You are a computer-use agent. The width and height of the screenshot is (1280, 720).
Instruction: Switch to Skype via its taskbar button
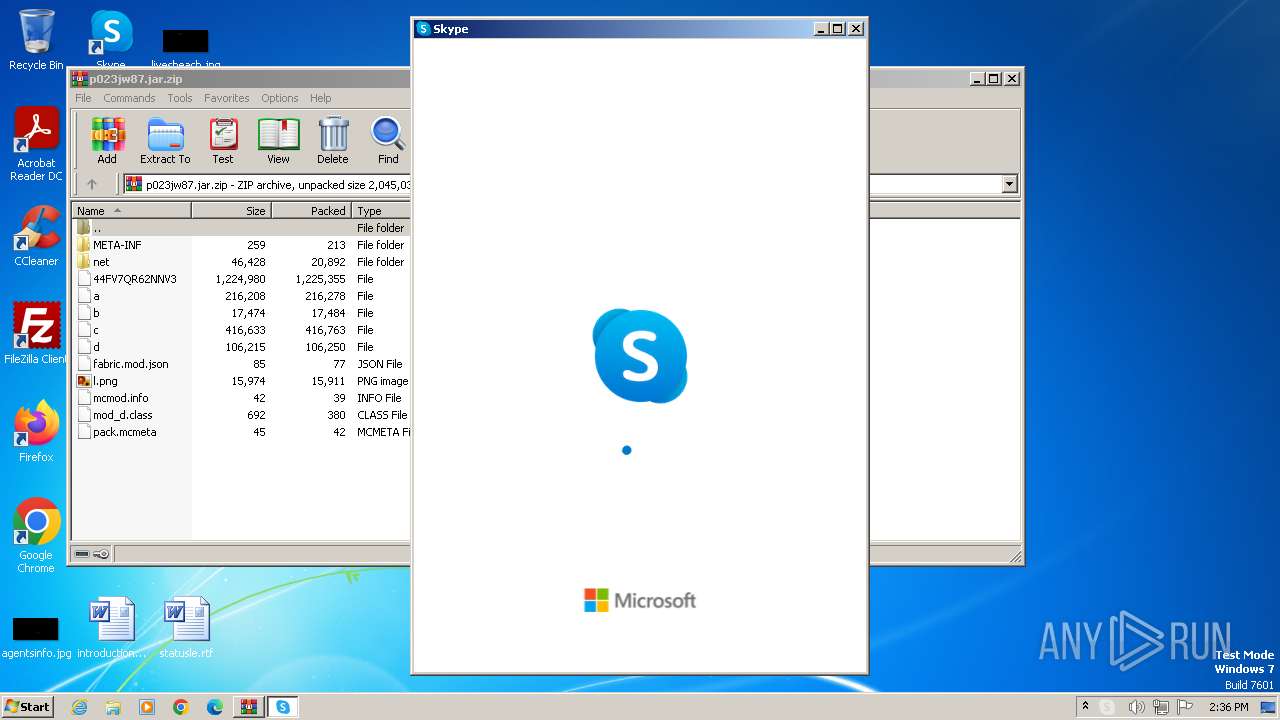(x=283, y=707)
